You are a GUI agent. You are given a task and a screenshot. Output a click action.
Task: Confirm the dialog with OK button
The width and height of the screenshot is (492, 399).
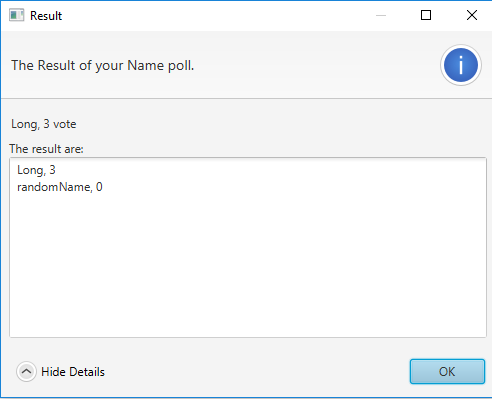coord(447,371)
